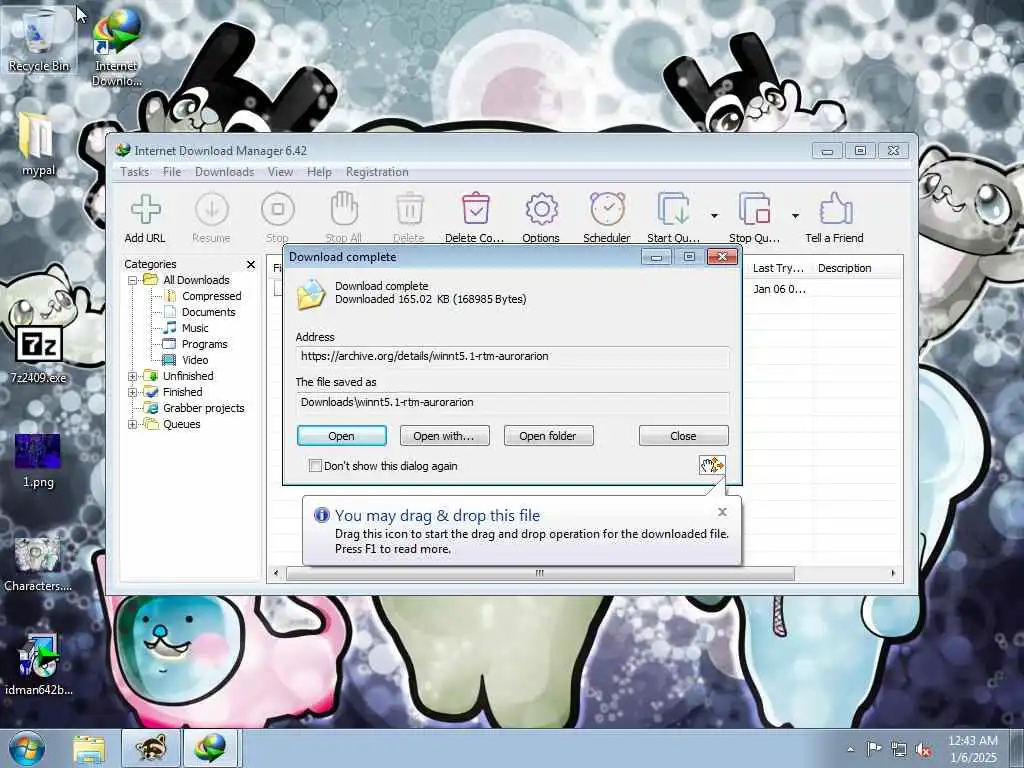Click the Delete trash icon in toolbar
Image resolution: width=1024 pixels, height=768 pixels.
tap(409, 210)
